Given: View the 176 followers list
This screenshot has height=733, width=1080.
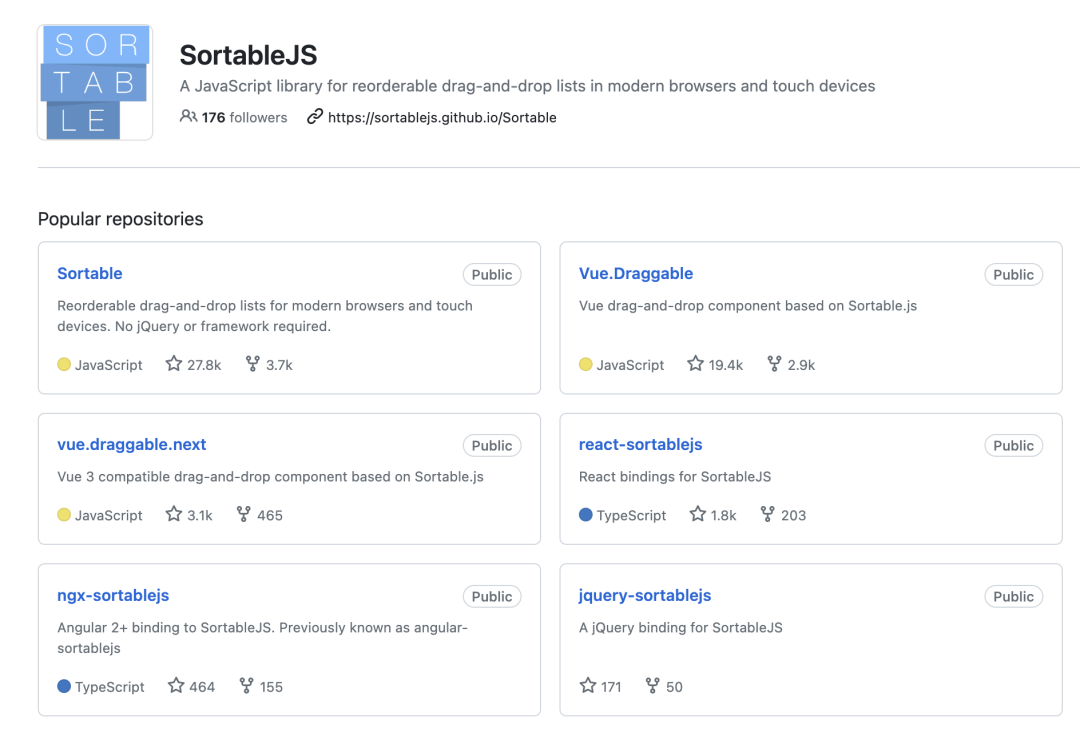Looking at the screenshot, I should 244,117.
